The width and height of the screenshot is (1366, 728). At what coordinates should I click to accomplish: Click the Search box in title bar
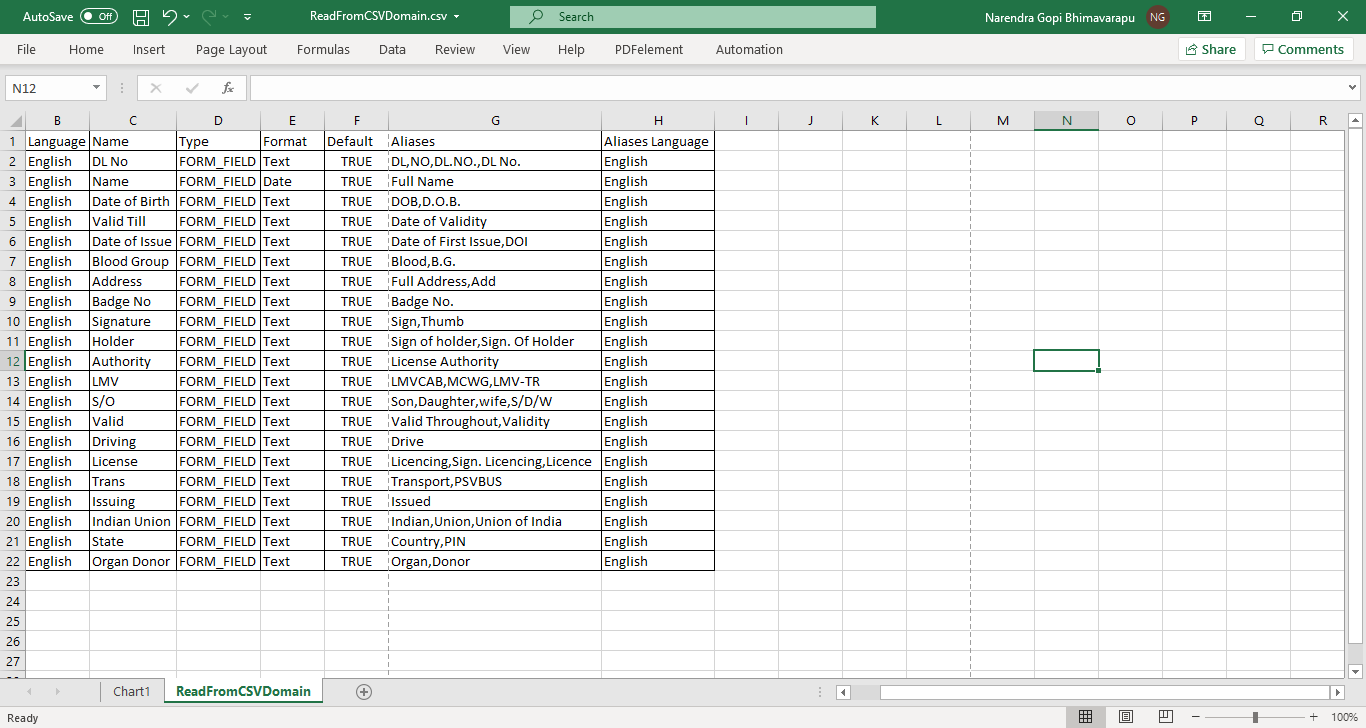692,17
